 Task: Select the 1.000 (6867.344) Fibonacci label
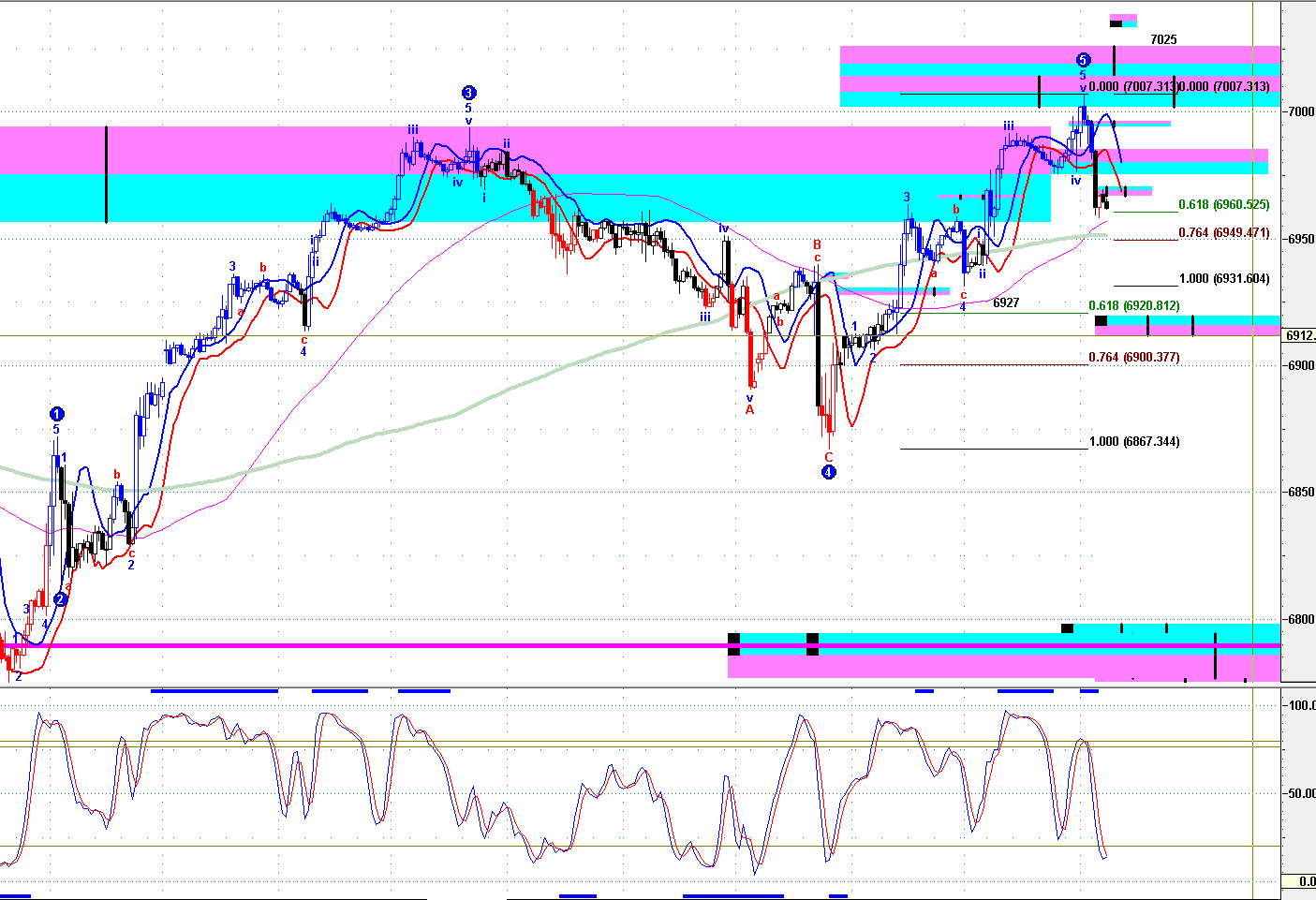1133,441
